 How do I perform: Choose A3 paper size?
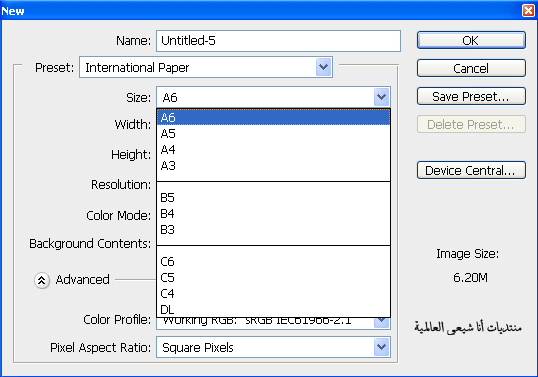tap(273, 166)
